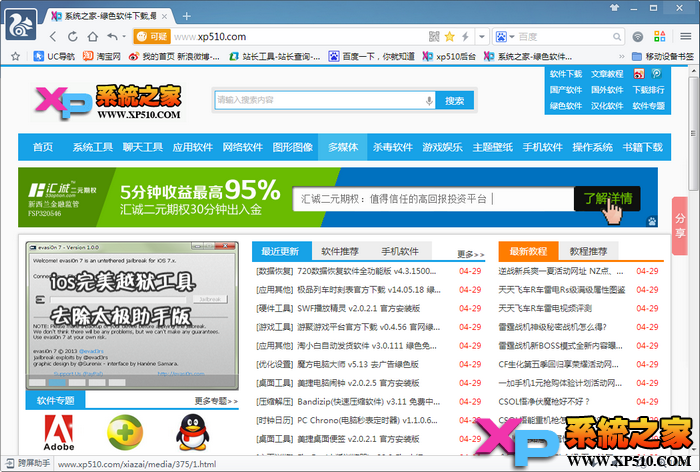This screenshot has width=700, height=472.
Task: Open the 淘宝网 bookmark
Action: point(102,56)
